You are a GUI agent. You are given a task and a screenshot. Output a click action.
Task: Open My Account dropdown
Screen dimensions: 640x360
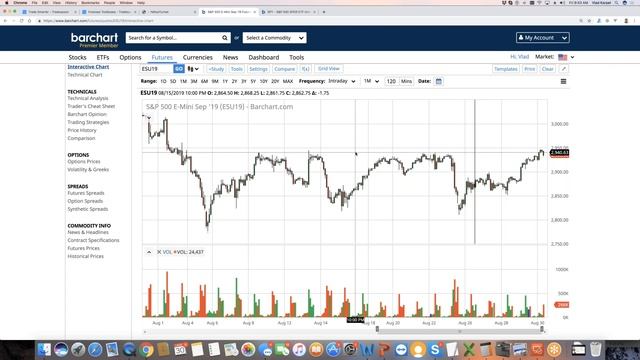click(542, 38)
